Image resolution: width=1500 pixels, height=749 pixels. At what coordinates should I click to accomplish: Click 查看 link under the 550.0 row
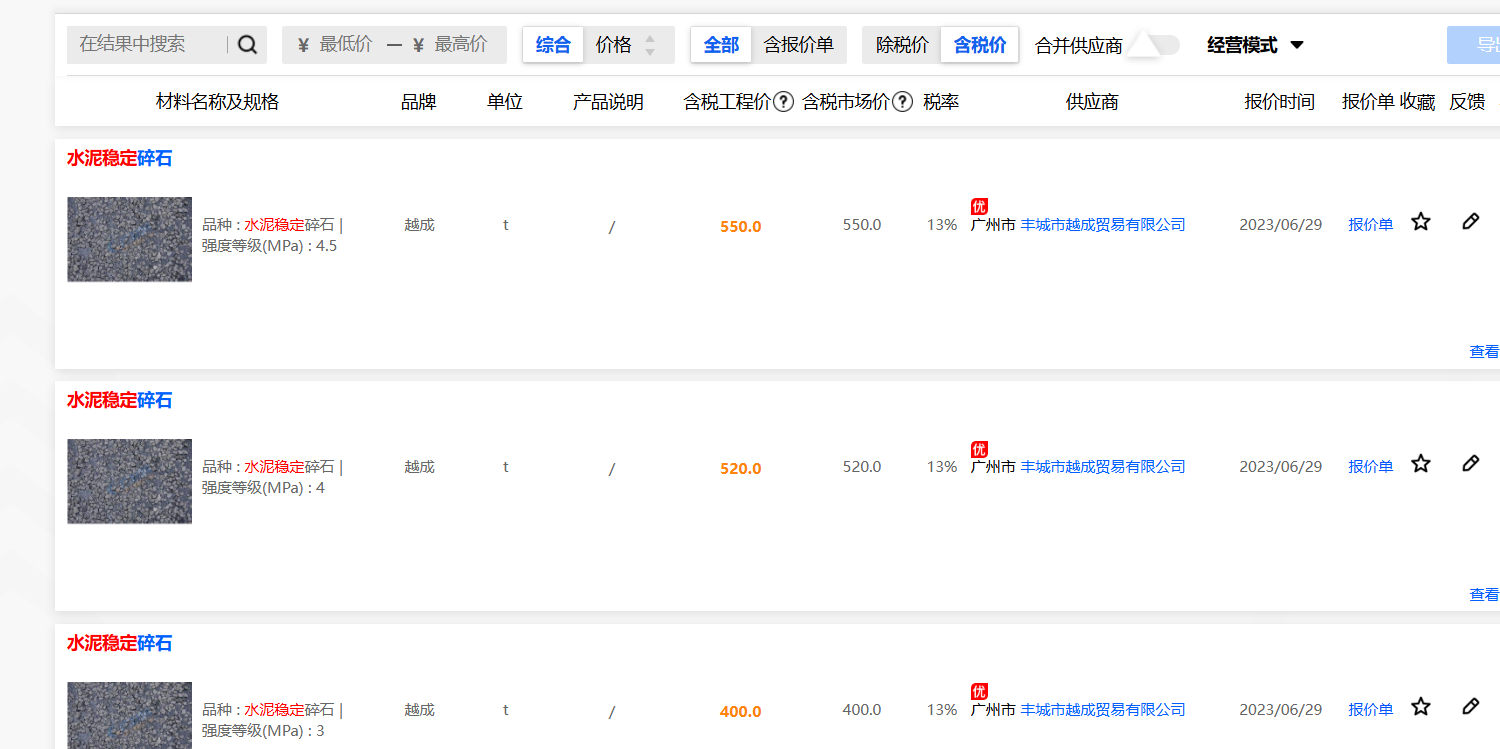(1484, 352)
